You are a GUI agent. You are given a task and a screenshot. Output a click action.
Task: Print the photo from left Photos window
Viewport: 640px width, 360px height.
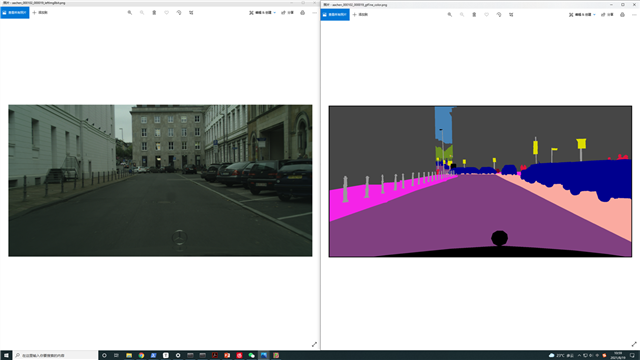click(302, 13)
